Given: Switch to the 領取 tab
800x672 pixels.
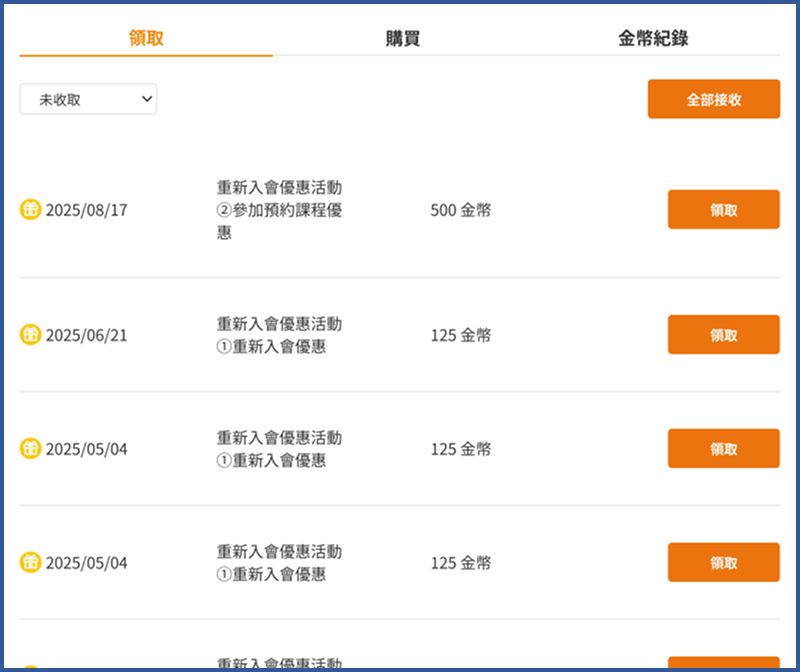Looking at the screenshot, I should click(146, 39).
